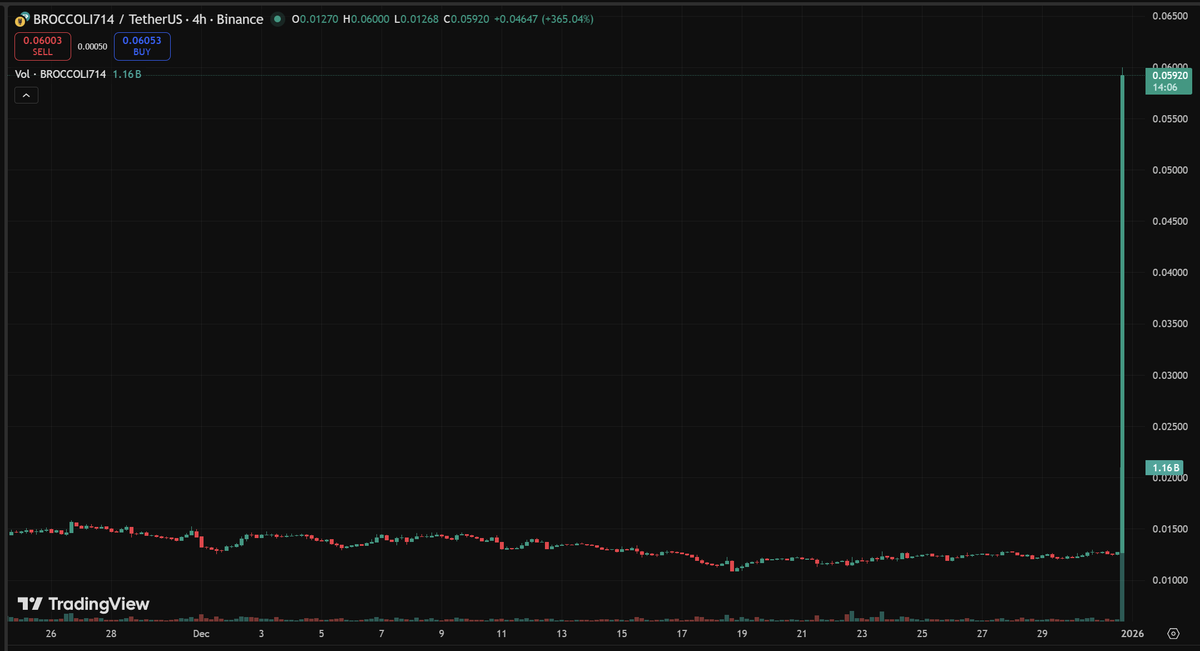Image resolution: width=1200 pixels, height=651 pixels.
Task: Click the BROCCOLI714 coin logo icon
Action: 20,20
